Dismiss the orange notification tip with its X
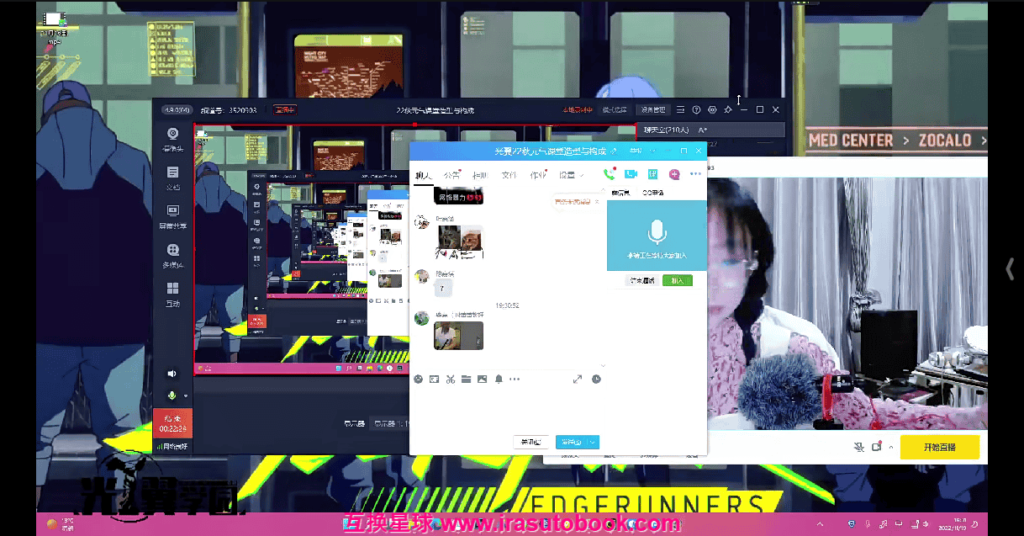This screenshot has height=536, width=1024. tap(597, 202)
